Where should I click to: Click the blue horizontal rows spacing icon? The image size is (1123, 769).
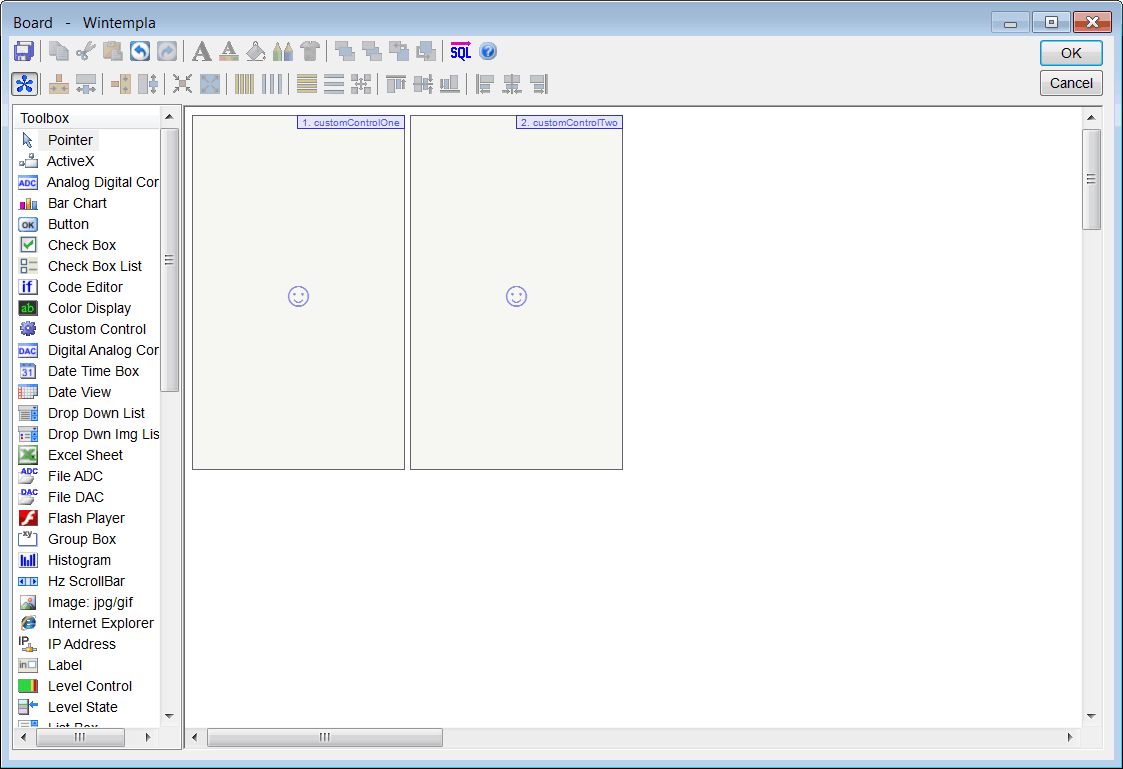click(334, 84)
